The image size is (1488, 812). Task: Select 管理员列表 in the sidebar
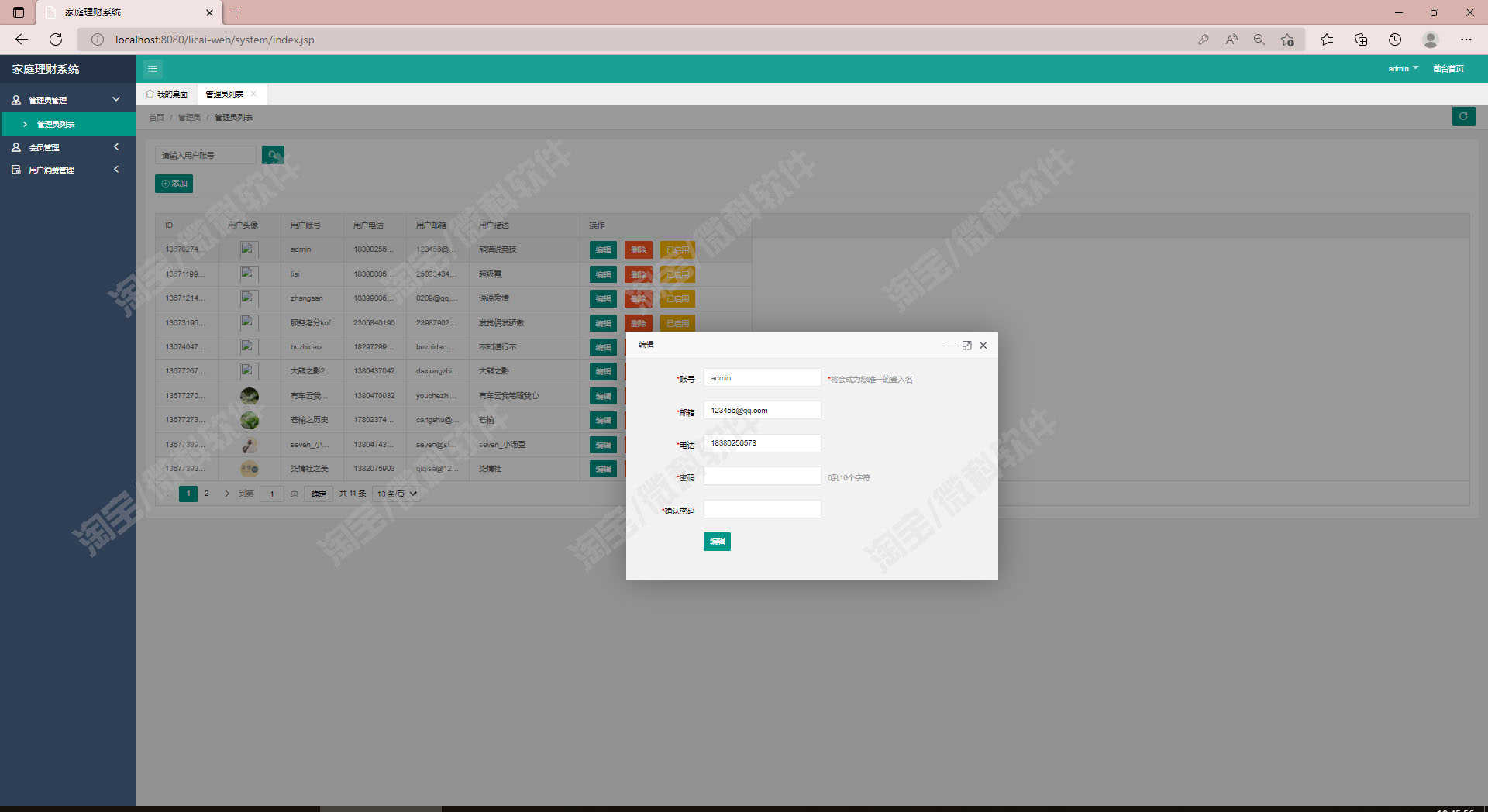68,124
